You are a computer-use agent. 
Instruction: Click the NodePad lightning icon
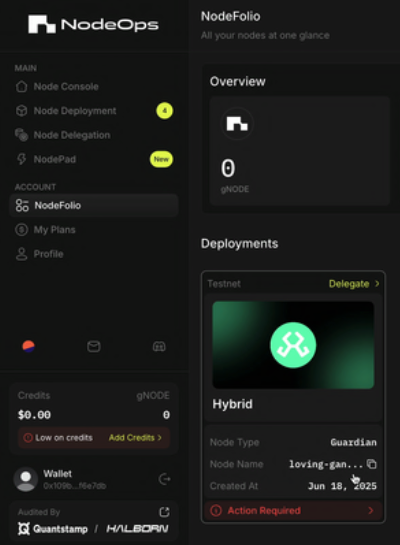(22, 159)
